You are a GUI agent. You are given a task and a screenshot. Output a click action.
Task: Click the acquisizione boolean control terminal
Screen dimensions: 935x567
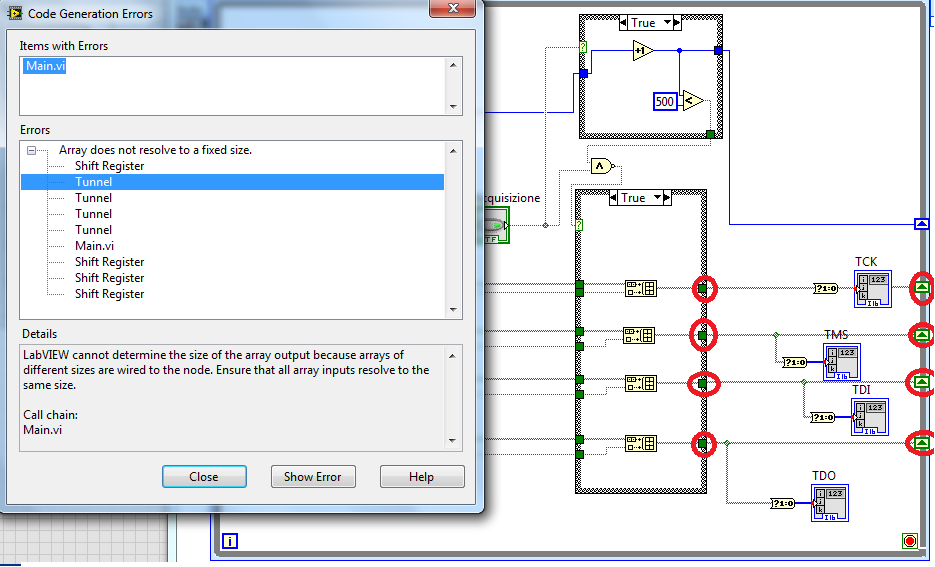[x=495, y=225]
